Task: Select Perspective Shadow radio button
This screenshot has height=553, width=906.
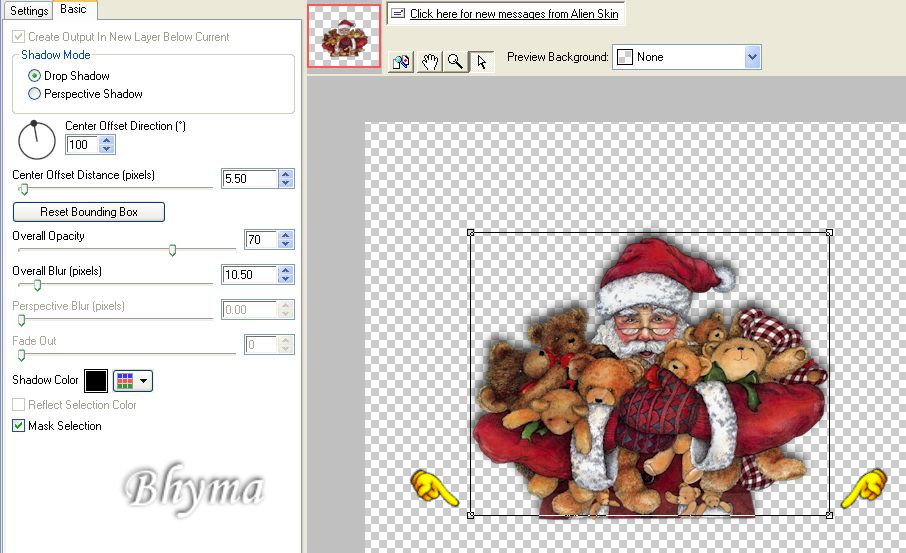Action: [35, 94]
